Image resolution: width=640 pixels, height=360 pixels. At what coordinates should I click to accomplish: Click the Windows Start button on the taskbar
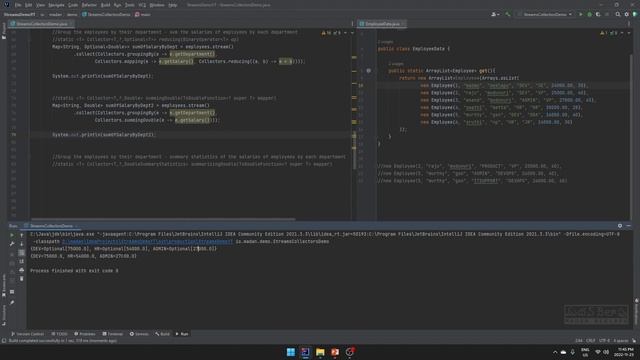pos(291,352)
